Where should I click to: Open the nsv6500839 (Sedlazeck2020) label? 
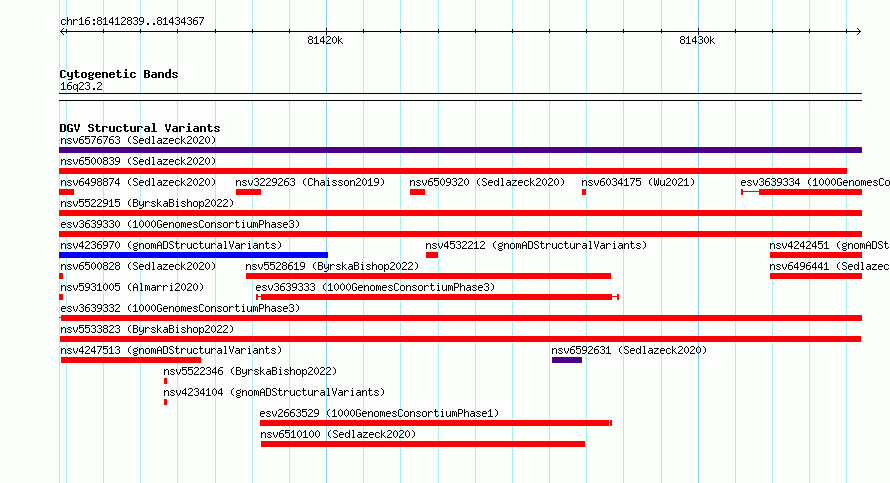[x=138, y=161]
